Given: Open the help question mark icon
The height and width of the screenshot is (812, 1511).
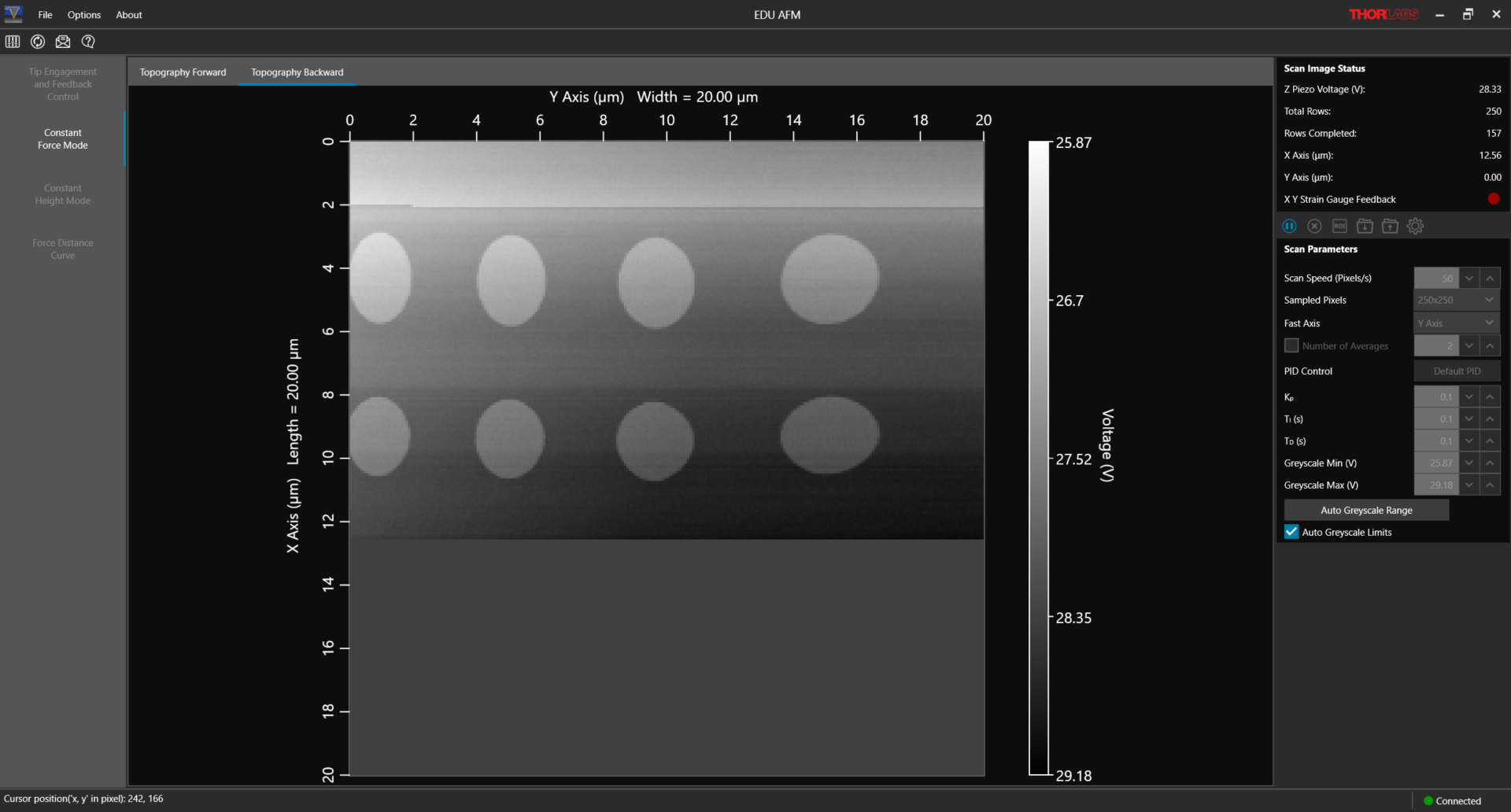Looking at the screenshot, I should (x=88, y=42).
